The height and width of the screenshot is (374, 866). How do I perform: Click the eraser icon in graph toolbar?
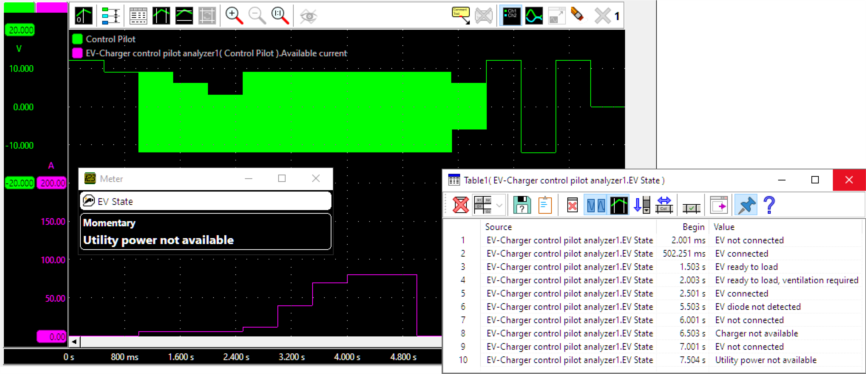(577, 15)
